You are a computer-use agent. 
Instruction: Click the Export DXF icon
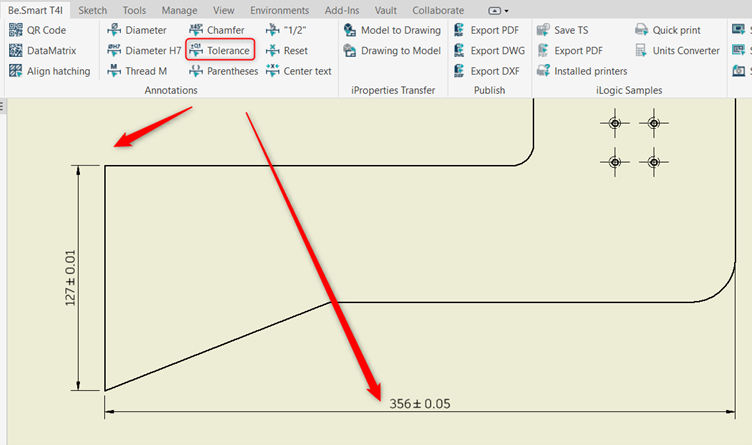click(x=459, y=71)
